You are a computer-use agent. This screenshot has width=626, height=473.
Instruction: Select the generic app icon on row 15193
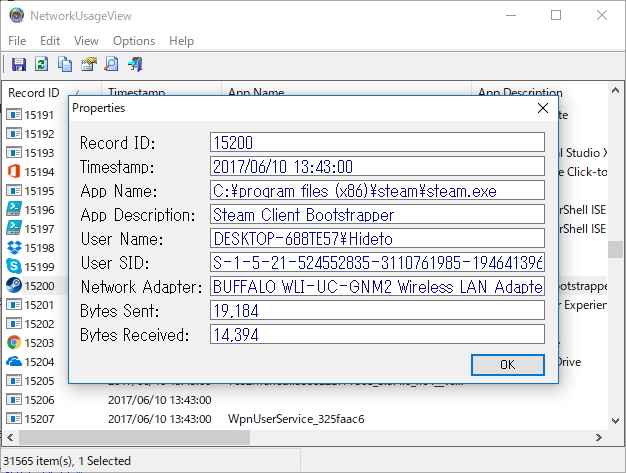(x=14, y=153)
